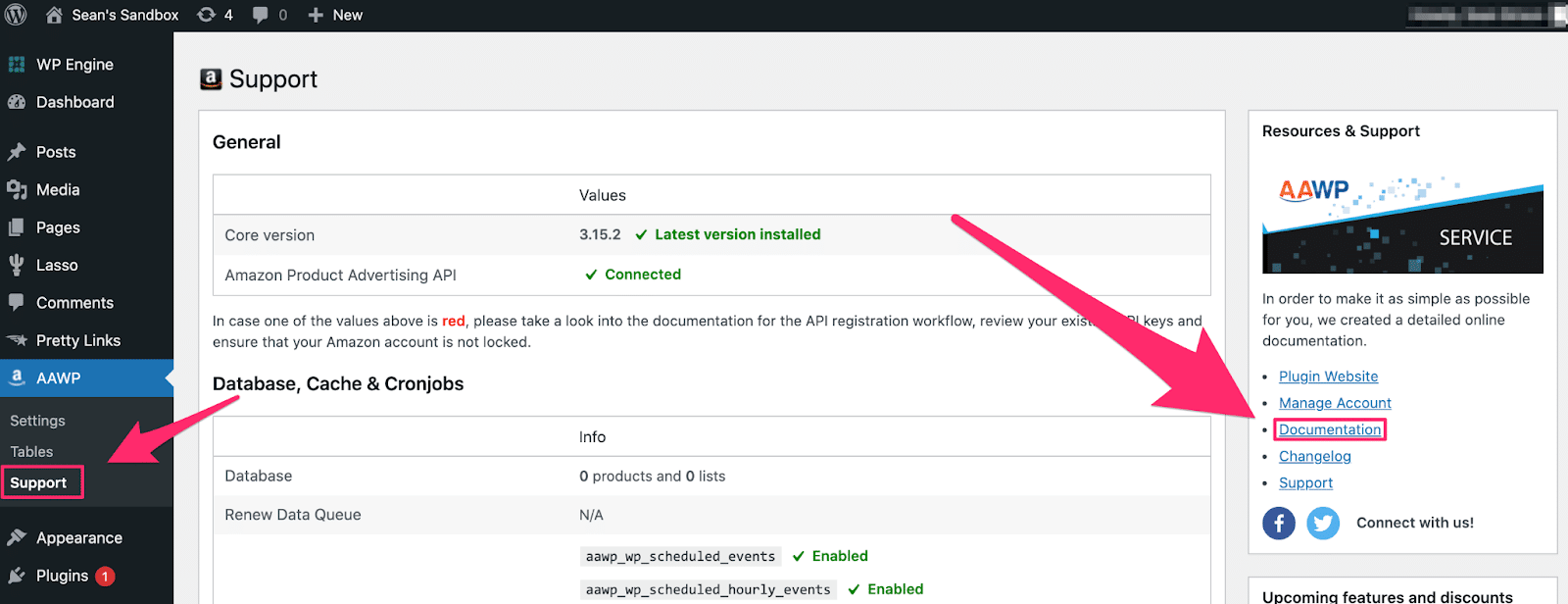Click the Pages icon in sidebar
Viewport: 1568px width, 604px height.
[x=17, y=227]
